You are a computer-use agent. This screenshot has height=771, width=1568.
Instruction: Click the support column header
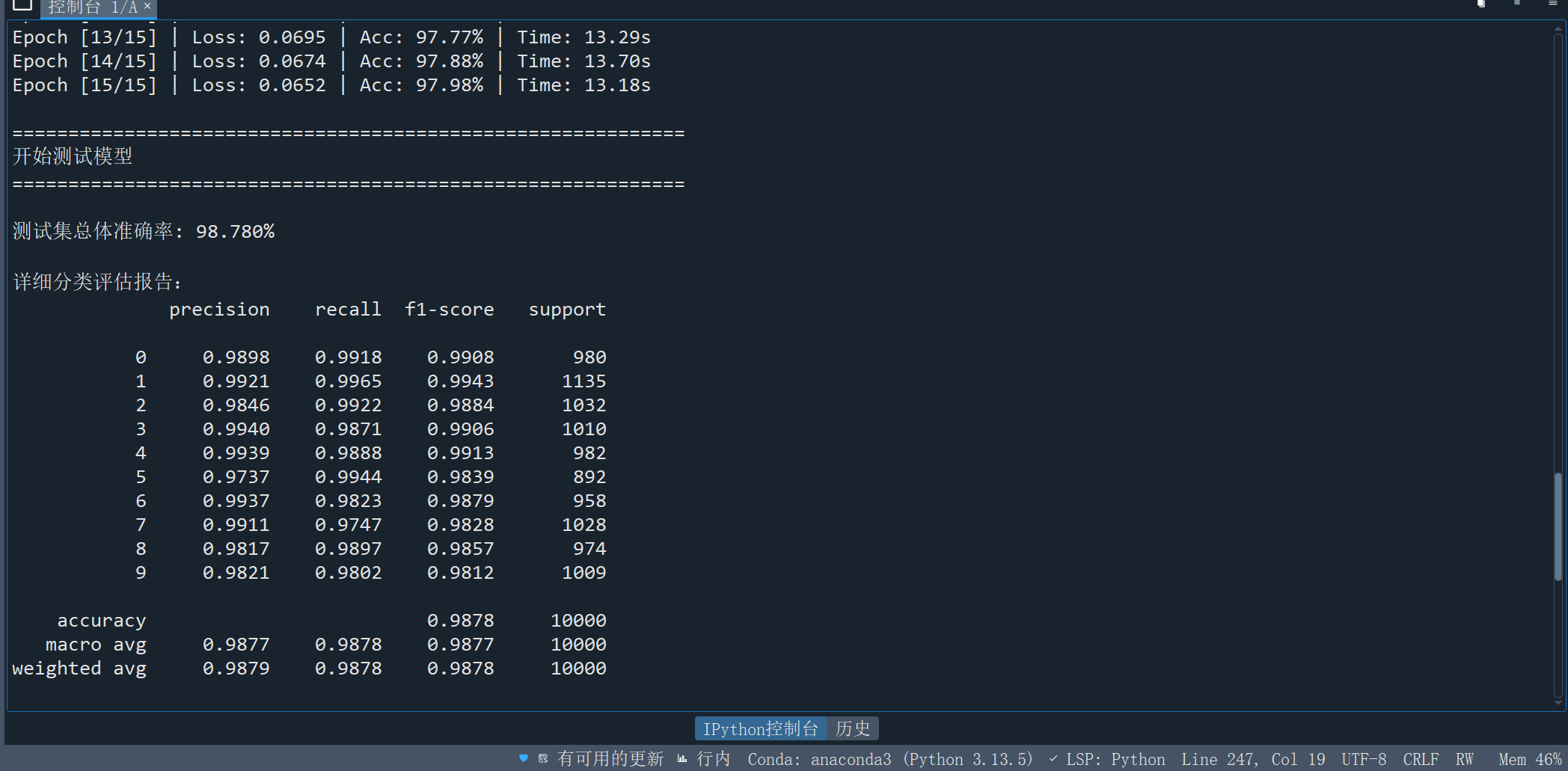[567, 310]
